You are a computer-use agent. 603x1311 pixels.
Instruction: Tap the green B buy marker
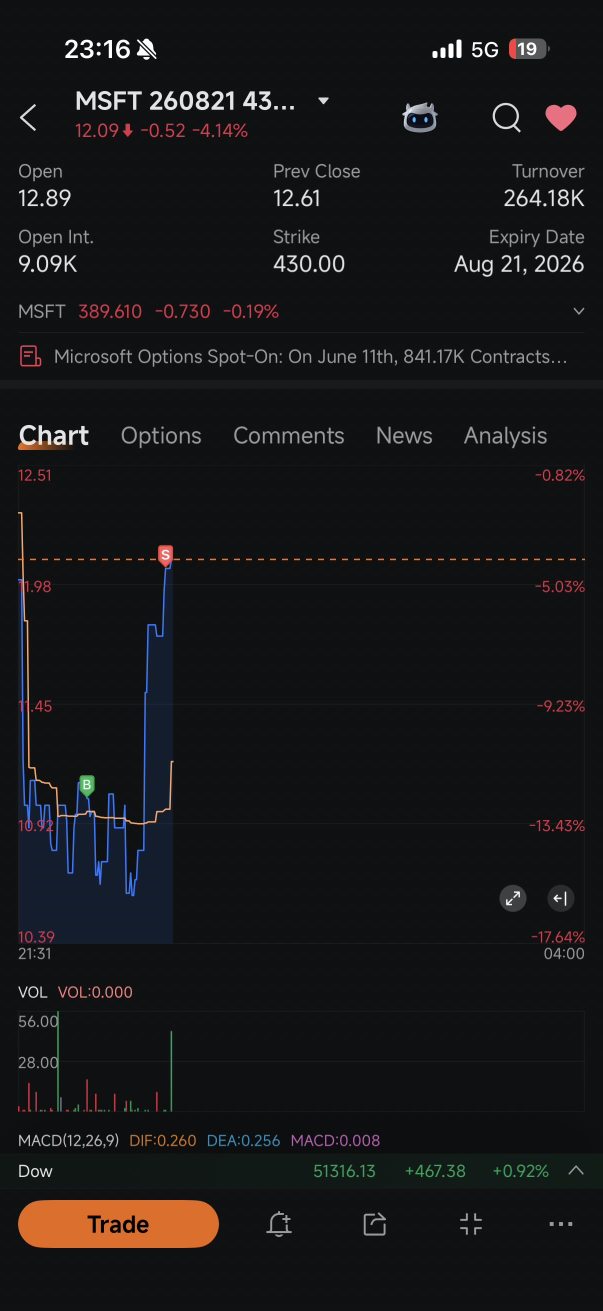point(87,785)
